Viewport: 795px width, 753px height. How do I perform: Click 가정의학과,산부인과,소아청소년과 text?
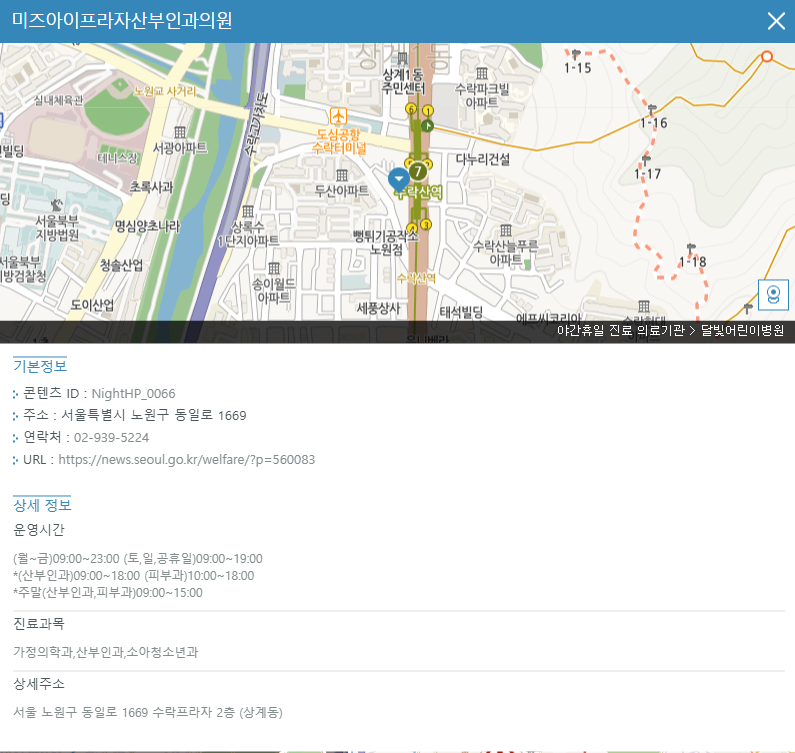tap(105, 652)
